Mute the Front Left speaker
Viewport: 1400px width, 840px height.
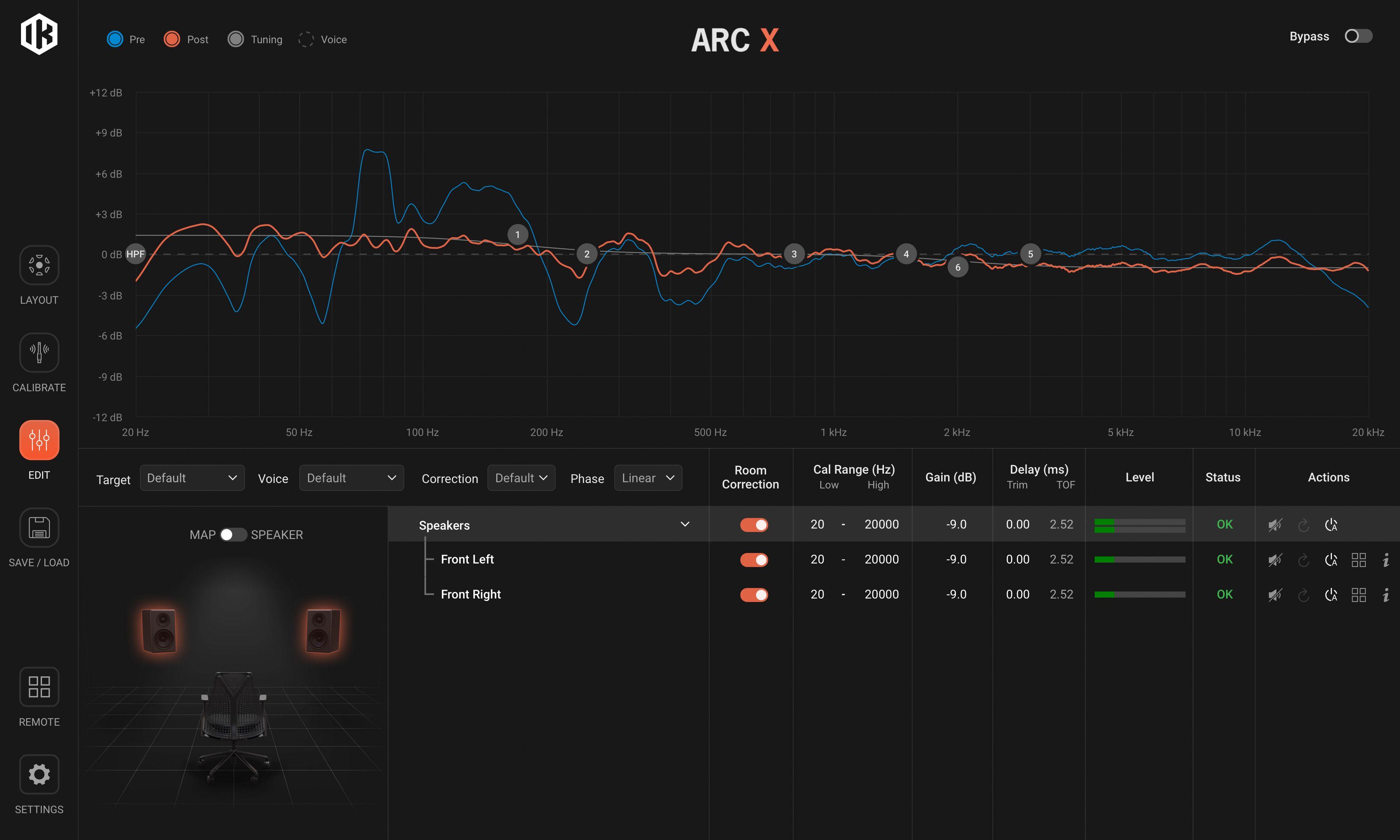[1275, 560]
